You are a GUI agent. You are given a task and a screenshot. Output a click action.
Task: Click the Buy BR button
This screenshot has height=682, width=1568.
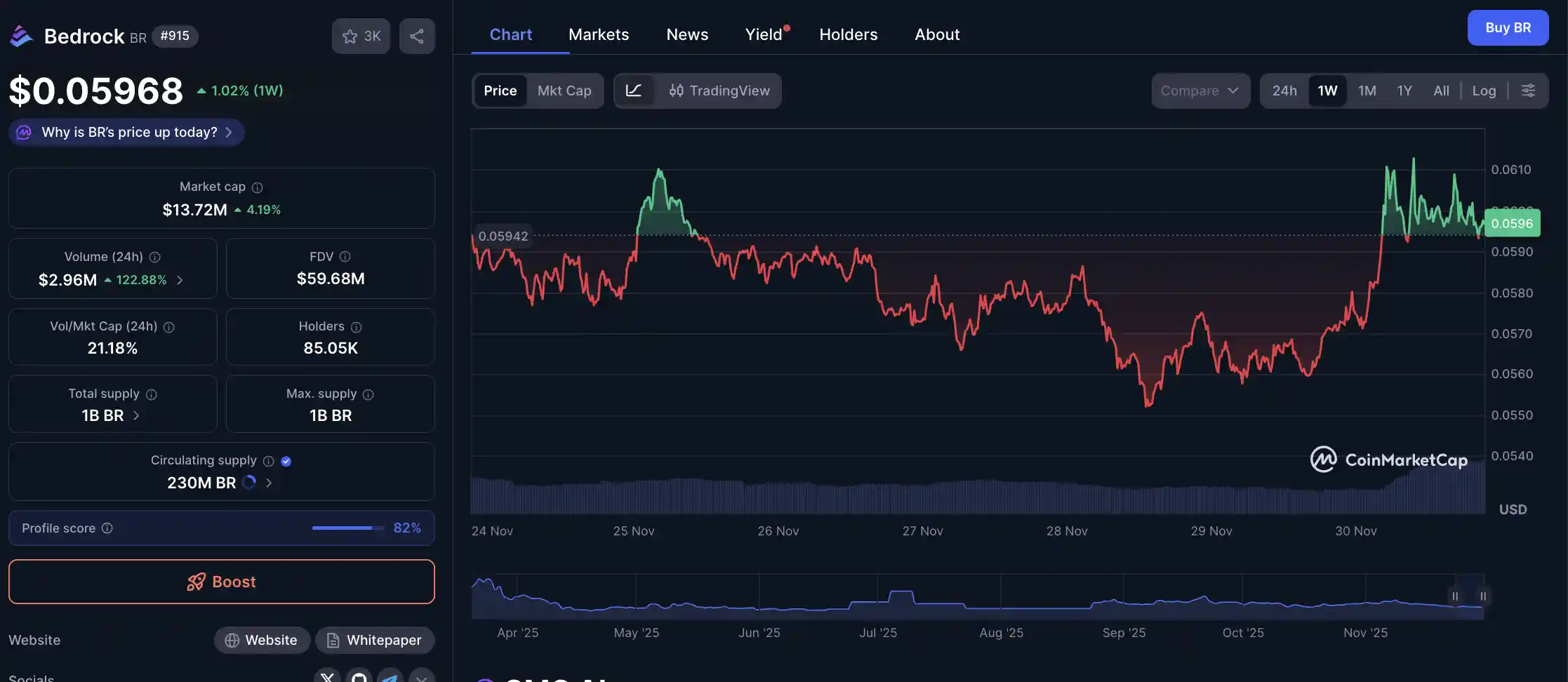(x=1507, y=27)
